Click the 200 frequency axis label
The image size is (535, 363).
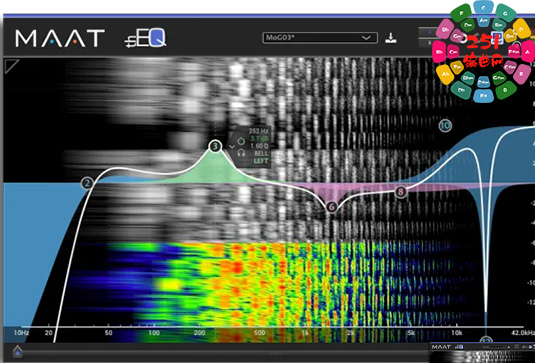(x=200, y=333)
